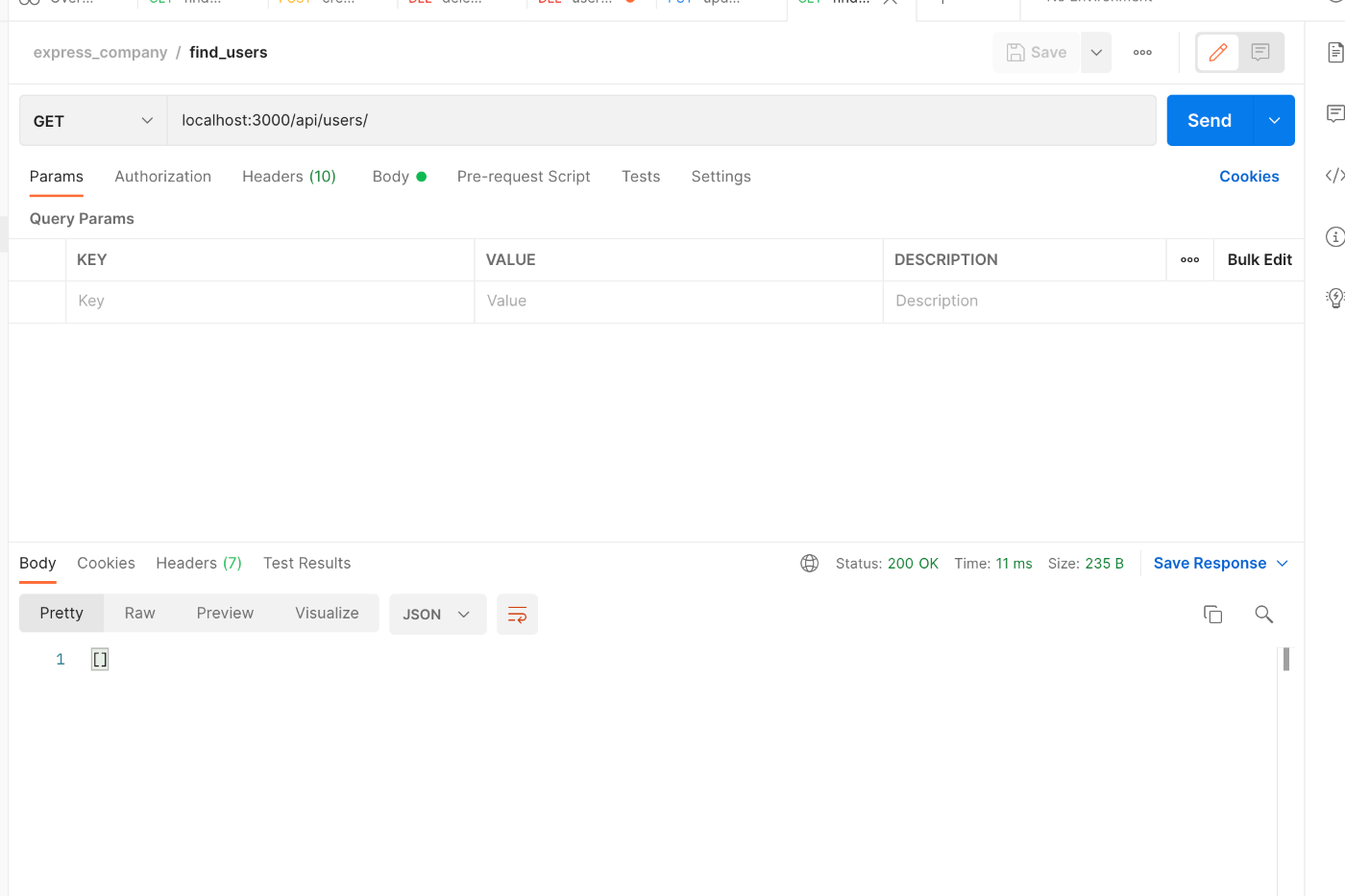Open the Documentation icon in right sidebar
Screen dimensions: 1345x896
(1334, 53)
